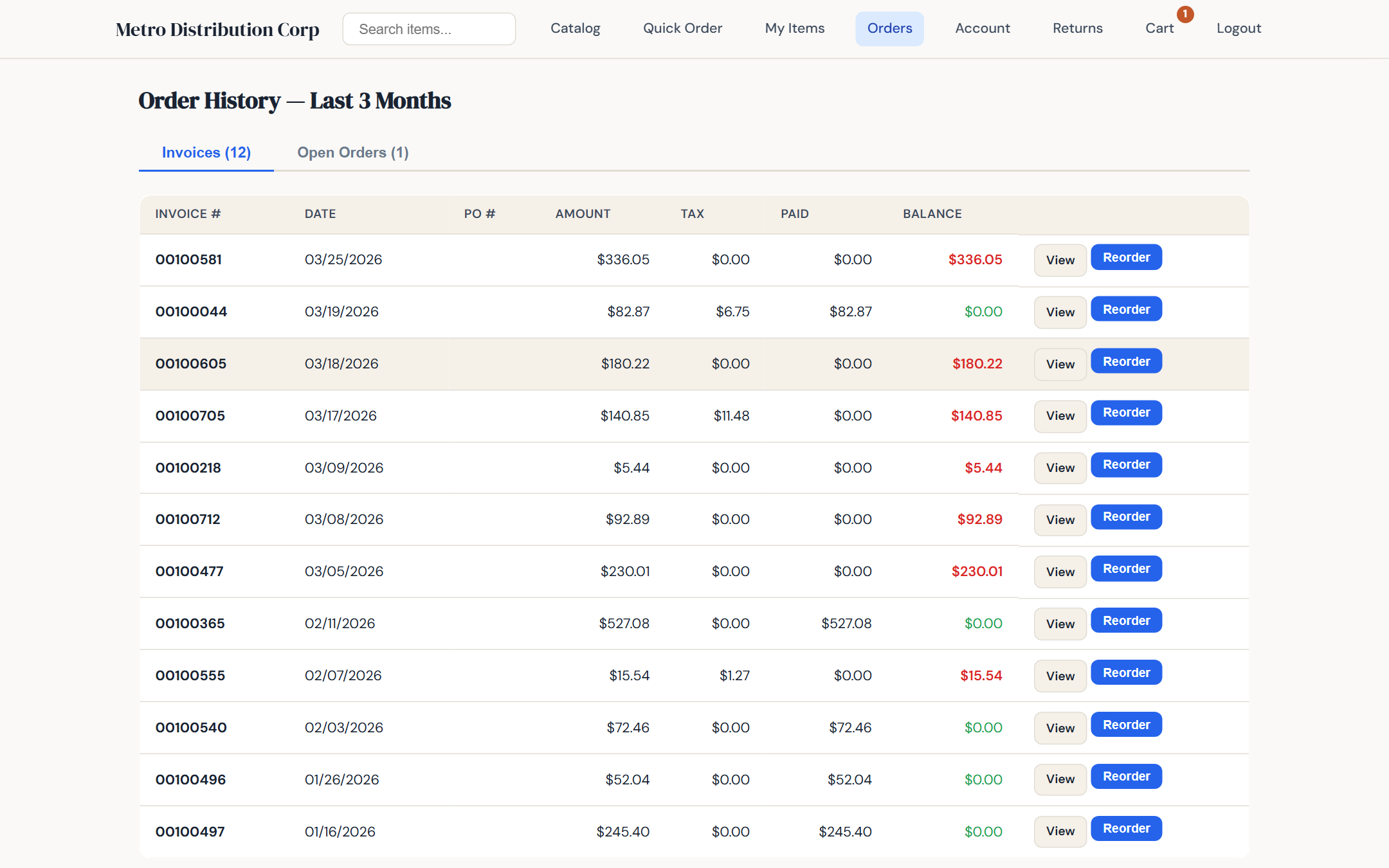The width and height of the screenshot is (1389, 868).
Task: Click the Metro Distribution Corp logo
Action: [217, 29]
